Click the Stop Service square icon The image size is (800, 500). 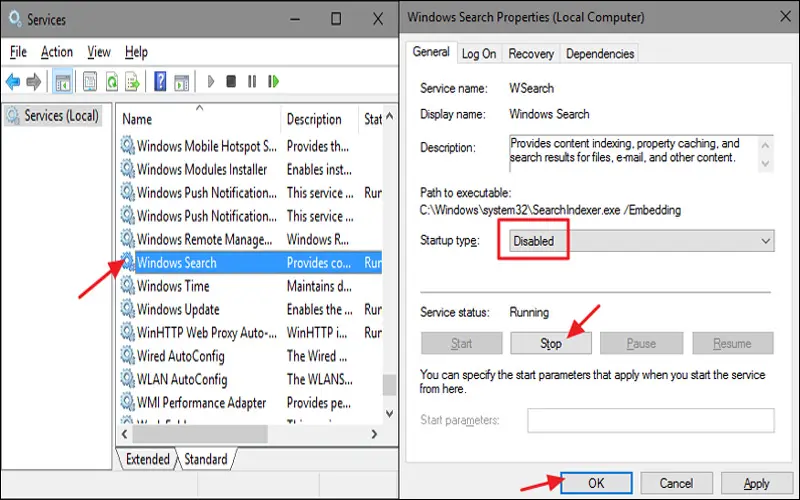[x=231, y=82]
